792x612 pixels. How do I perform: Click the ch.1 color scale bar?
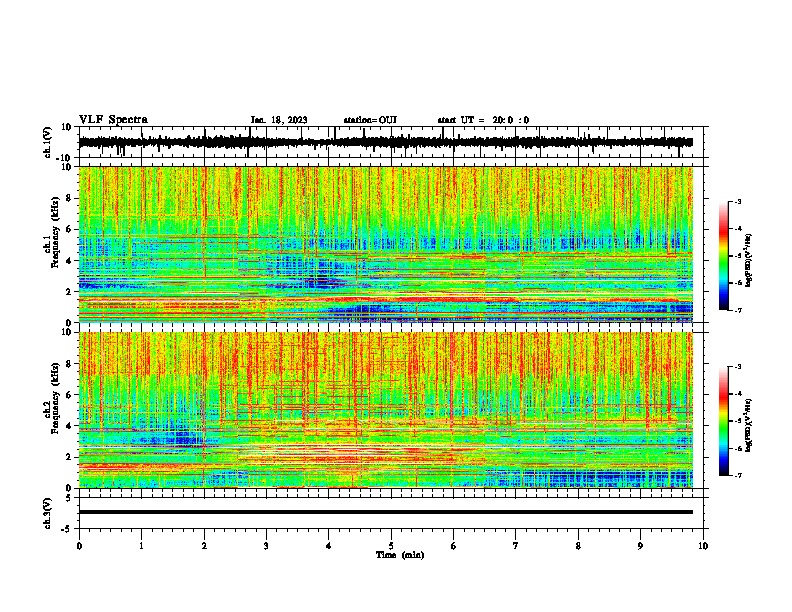pos(723,256)
